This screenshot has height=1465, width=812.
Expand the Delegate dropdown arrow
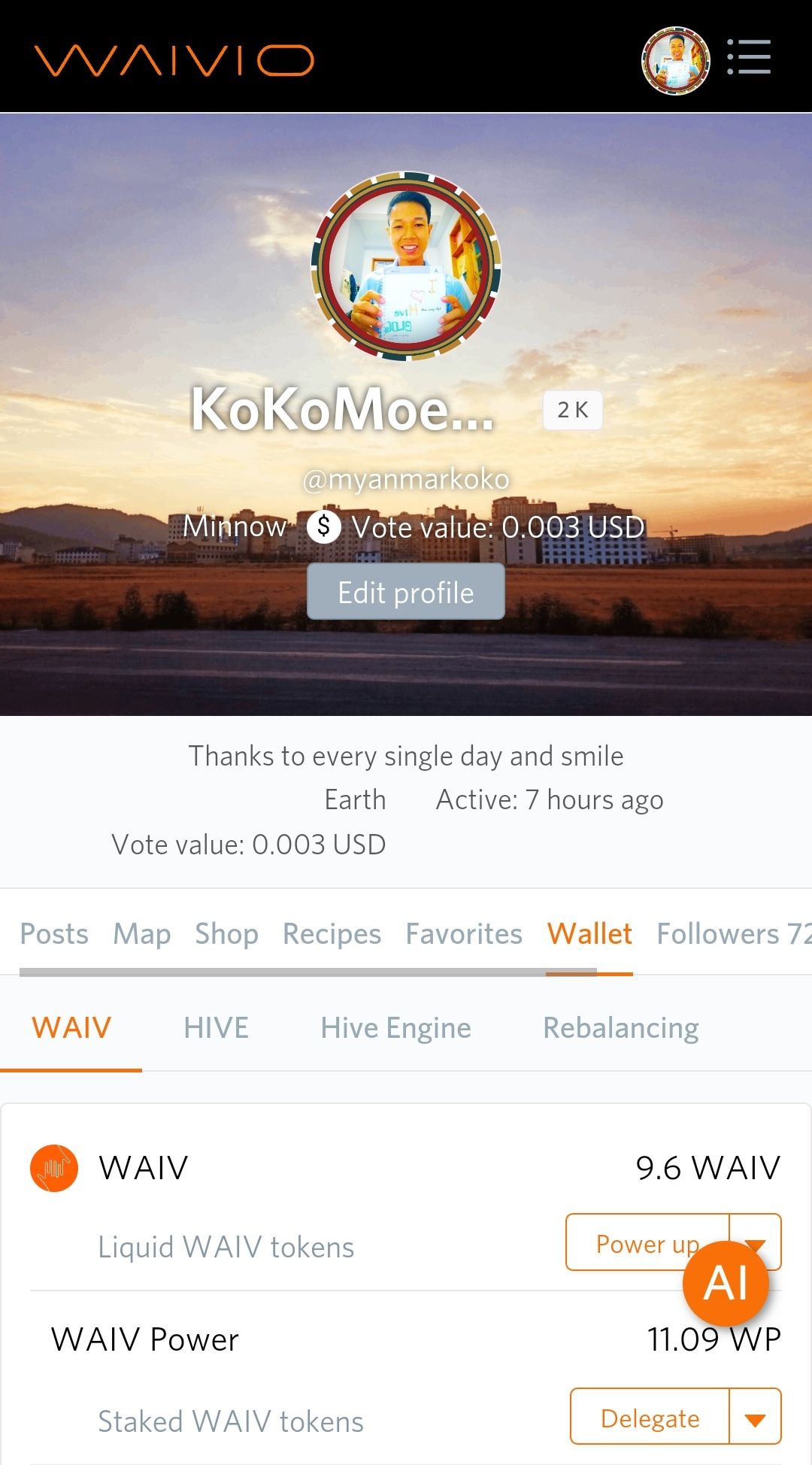point(755,1418)
